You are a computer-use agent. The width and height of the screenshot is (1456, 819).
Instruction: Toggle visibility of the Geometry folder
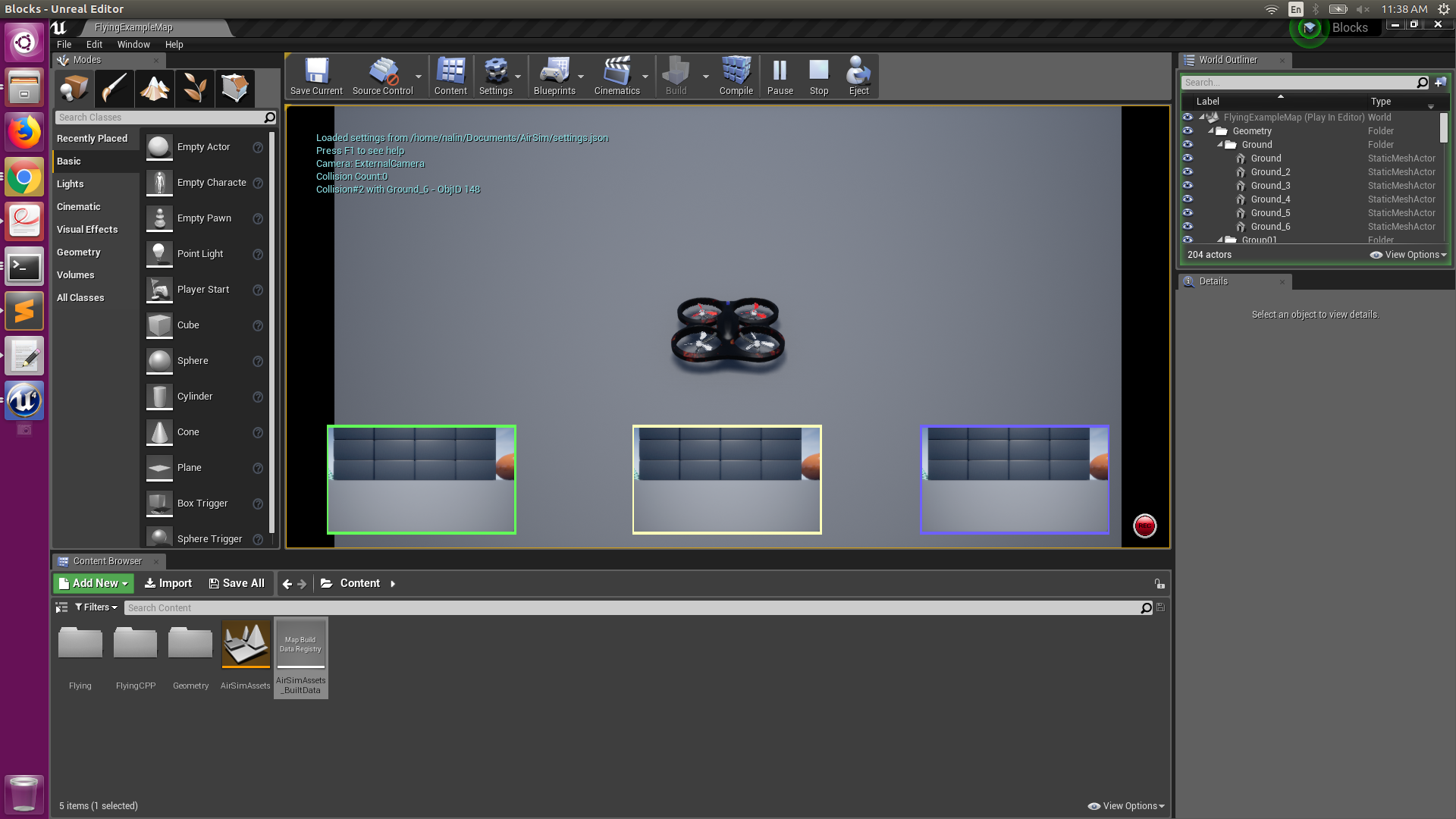point(1188,131)
